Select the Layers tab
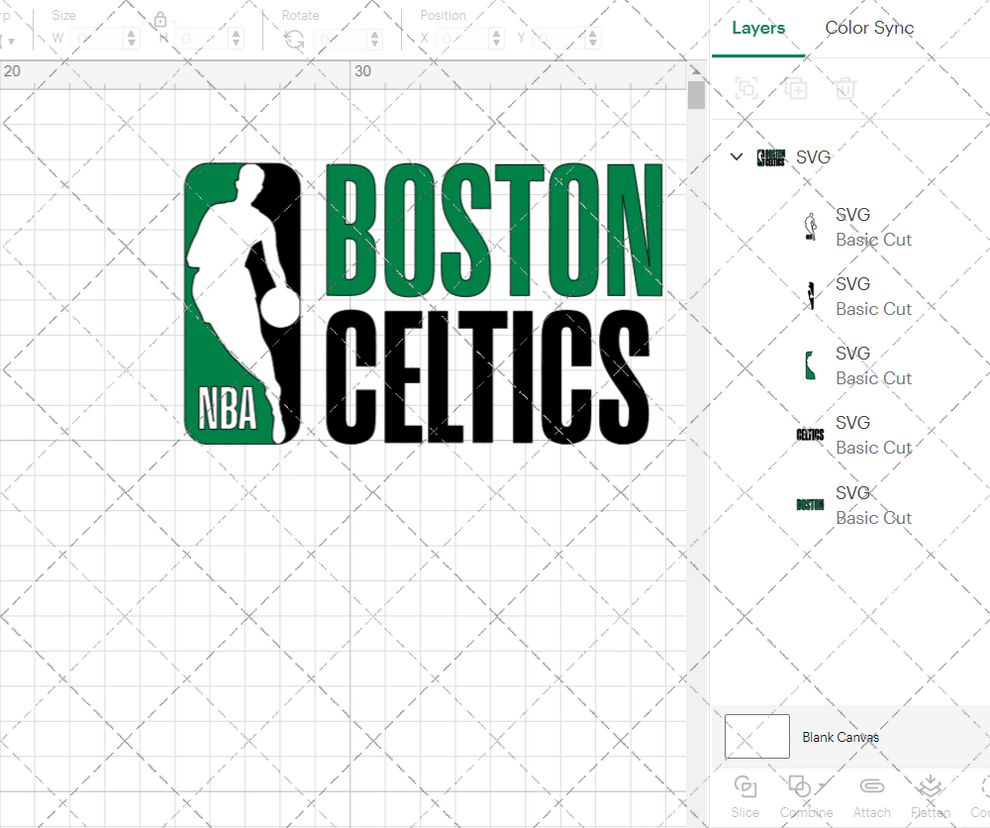This screenshot has height=828, width=990. tap(758, 28)
